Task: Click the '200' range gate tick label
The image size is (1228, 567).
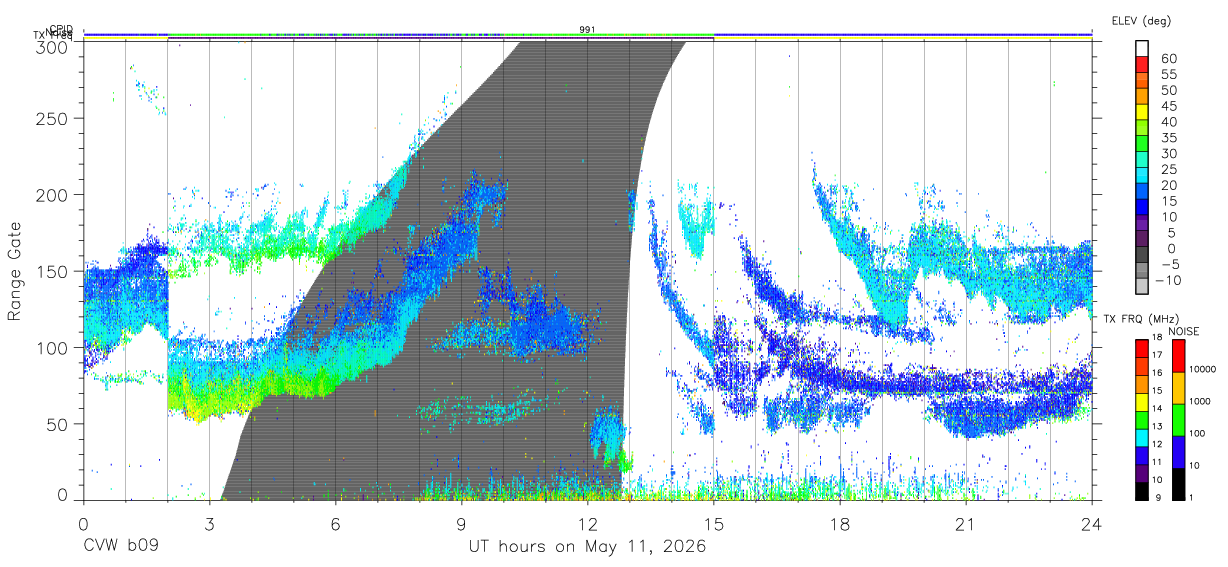Action: point(52,194)
